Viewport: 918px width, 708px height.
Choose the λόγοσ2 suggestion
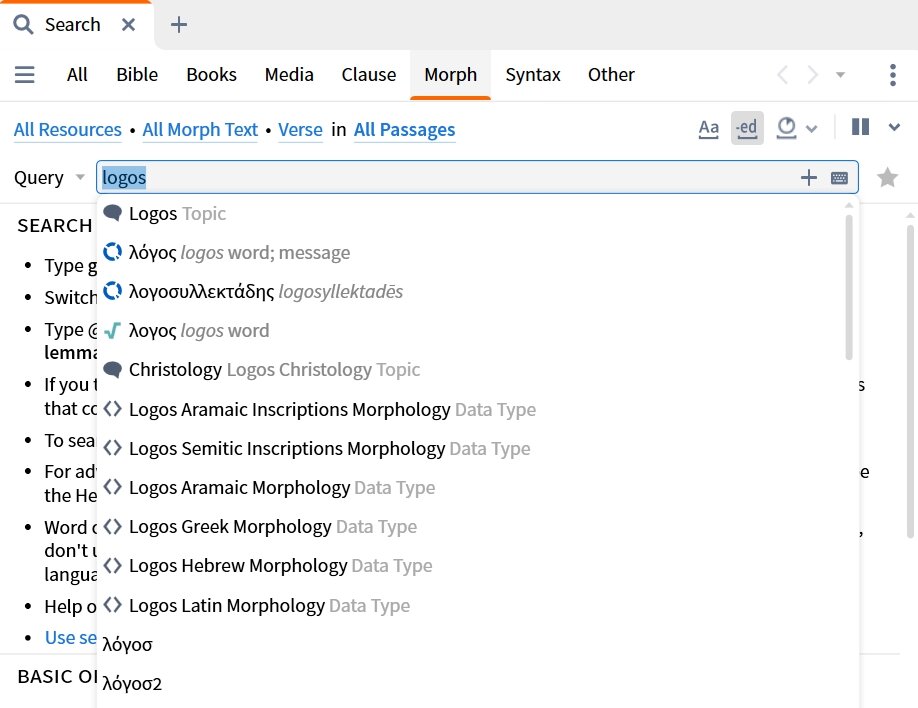click(x=472, y=684)
